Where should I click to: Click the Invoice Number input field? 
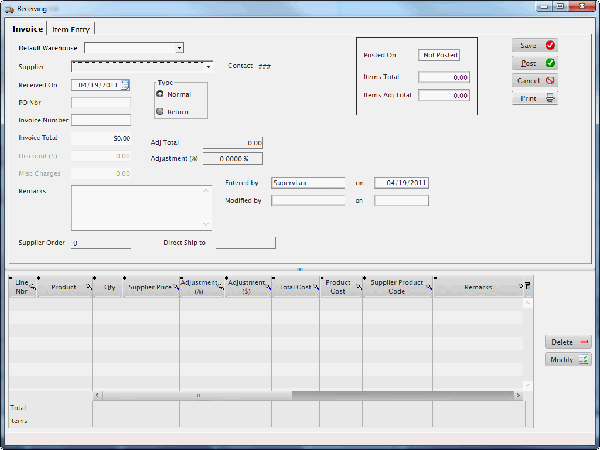pyautogui.click(x=101, y=120)
